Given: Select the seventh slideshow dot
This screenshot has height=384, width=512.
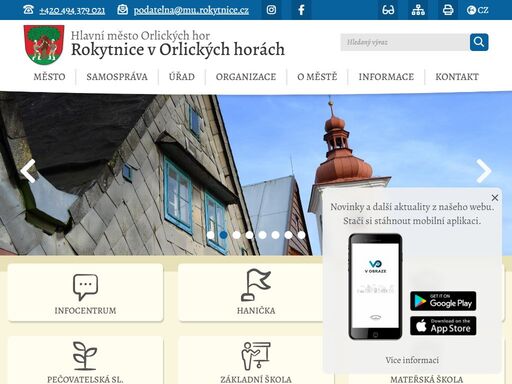Looking at the screenshot, I should [x=289, y=235].
